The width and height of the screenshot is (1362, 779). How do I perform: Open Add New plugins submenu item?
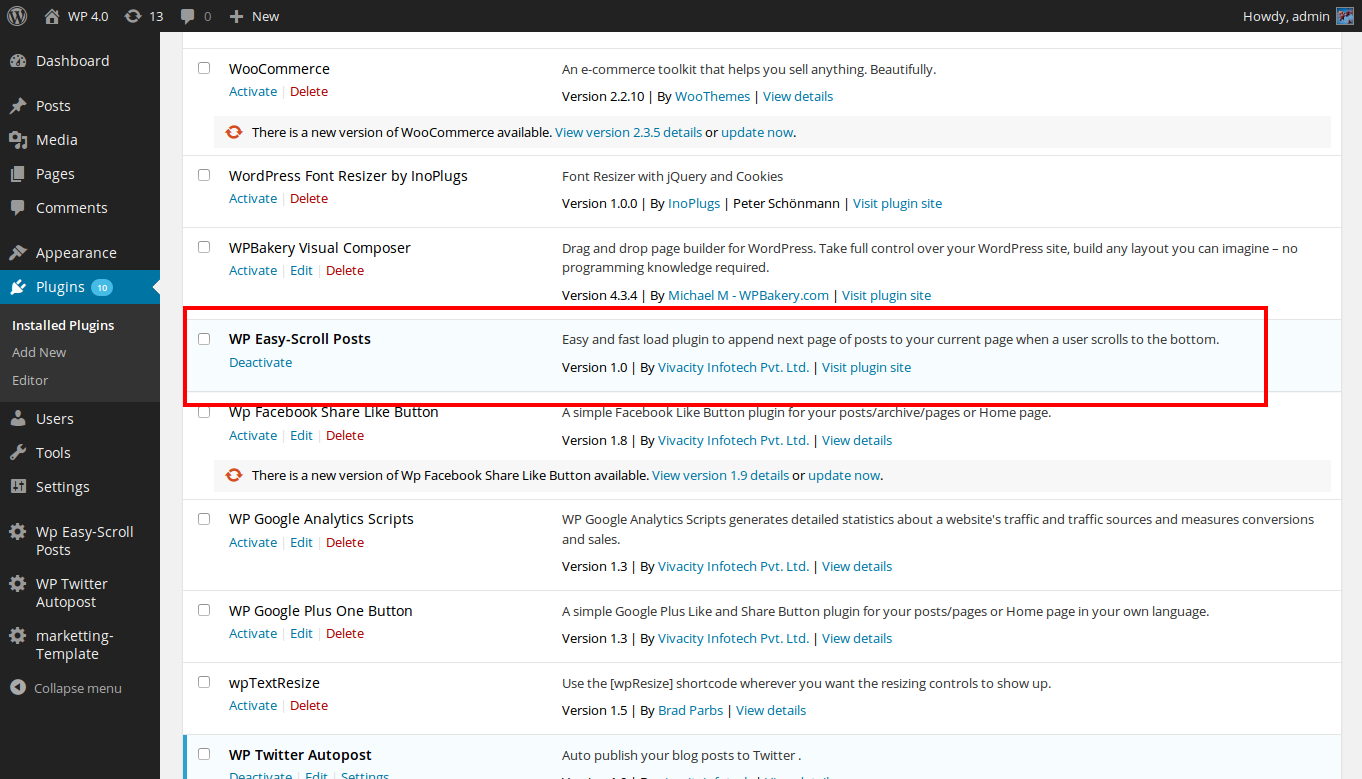39,352
